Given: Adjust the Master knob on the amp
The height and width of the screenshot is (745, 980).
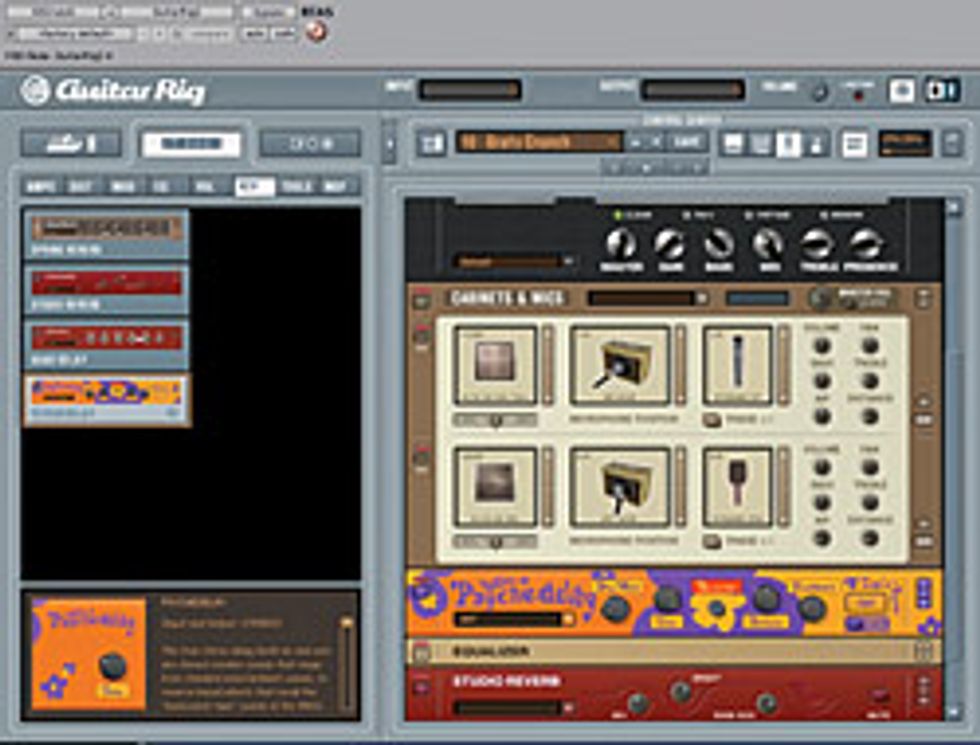Looking at the screenshot, I should (621, 245).
